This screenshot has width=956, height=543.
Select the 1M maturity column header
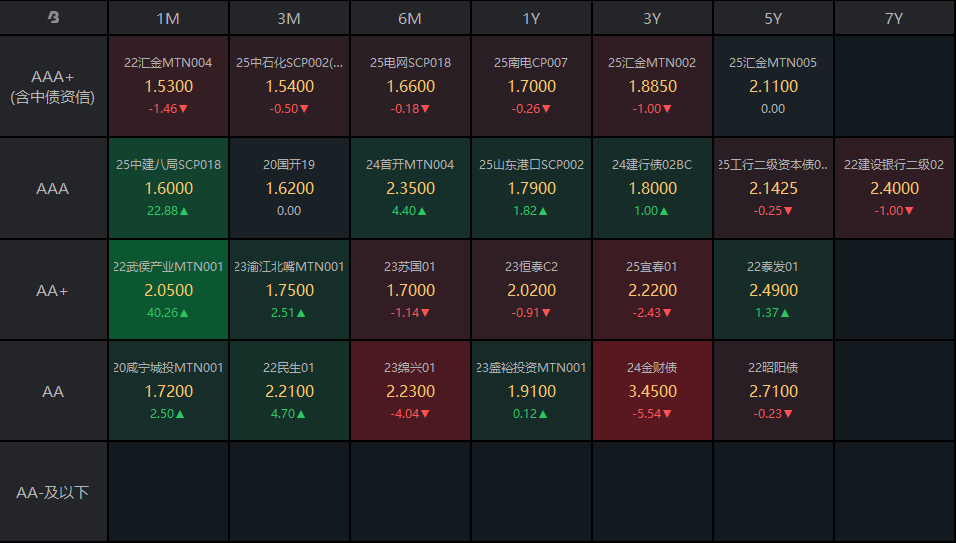coord(168,18)
